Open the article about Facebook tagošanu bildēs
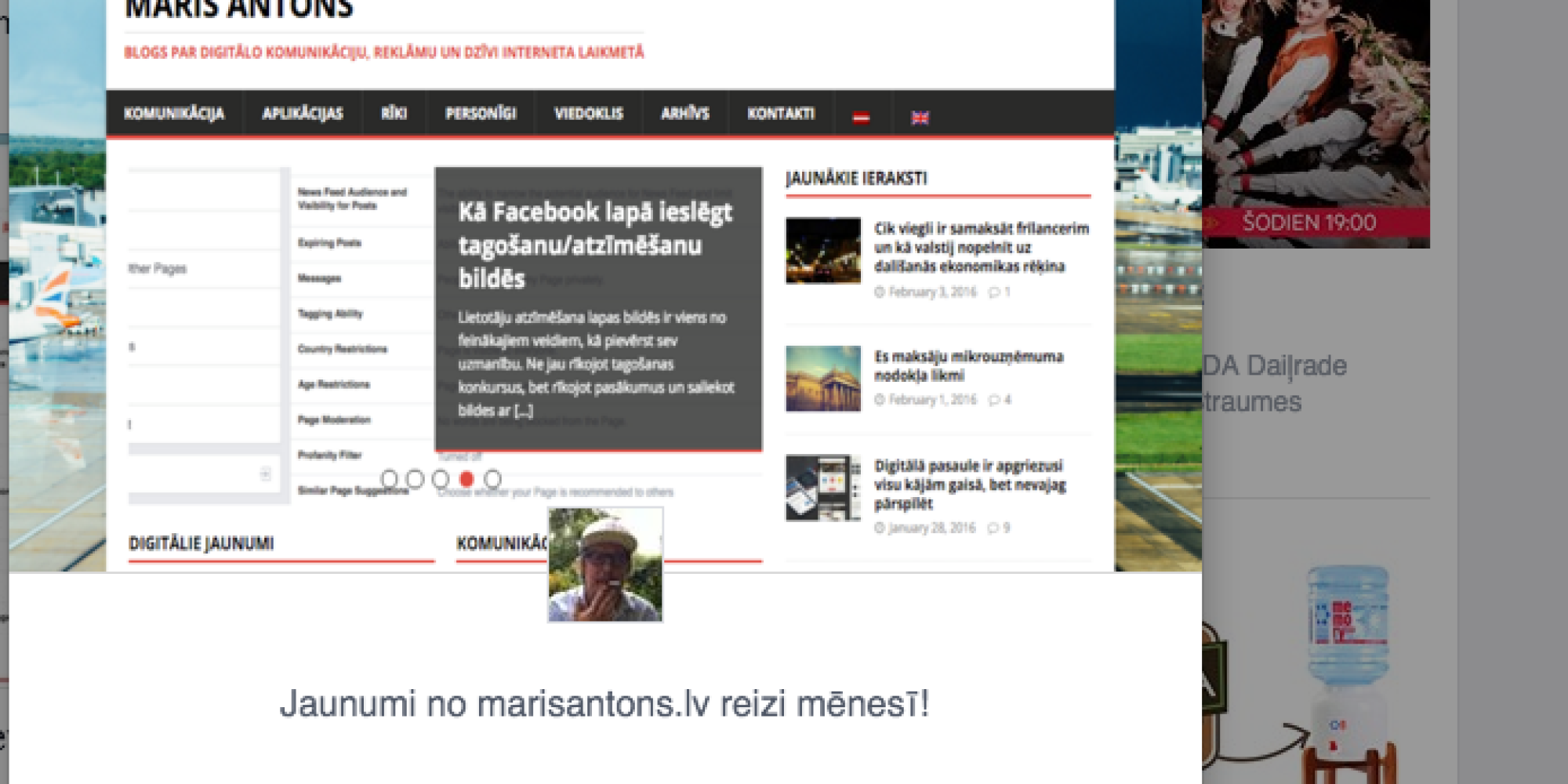The height and width of the screenshot is (784, 1568). point(595,245)
